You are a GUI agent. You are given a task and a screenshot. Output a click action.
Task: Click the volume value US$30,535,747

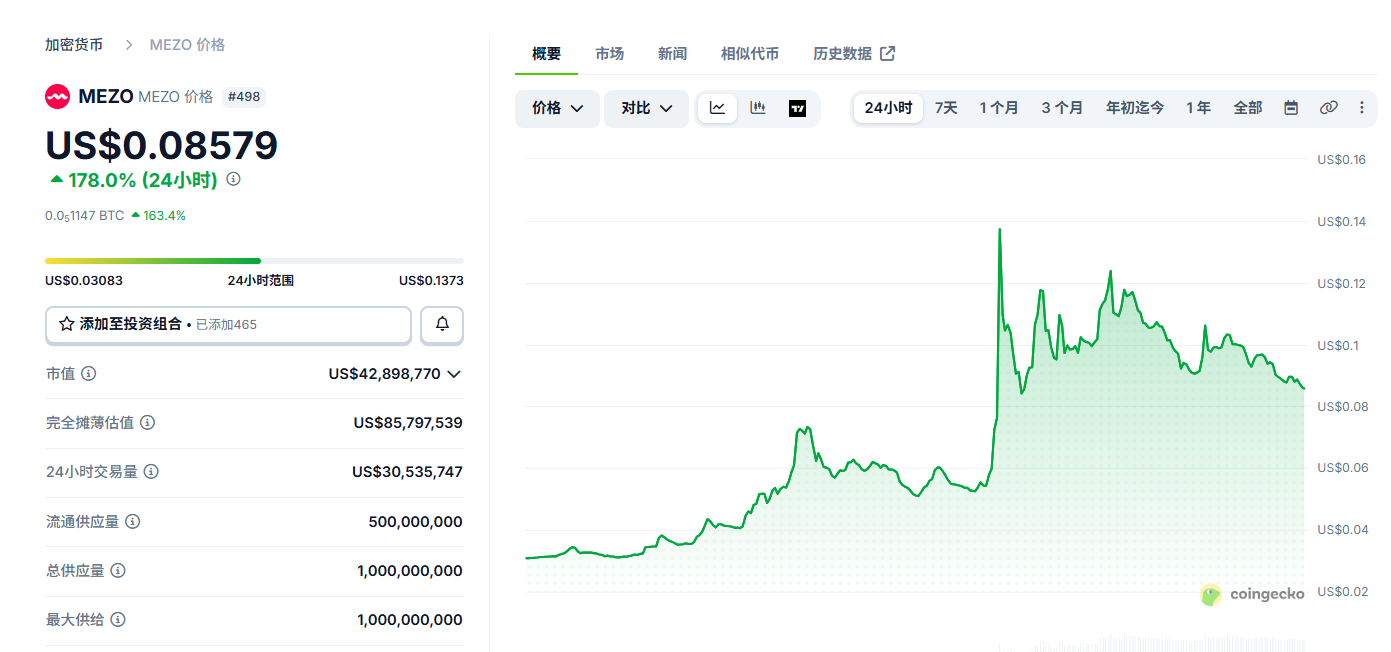click(407, 472)
